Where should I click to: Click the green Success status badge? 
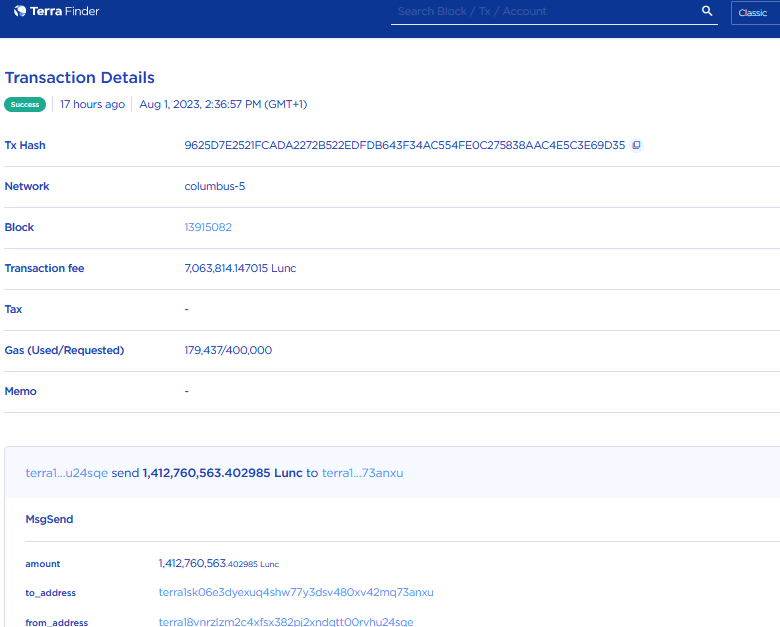25,104
